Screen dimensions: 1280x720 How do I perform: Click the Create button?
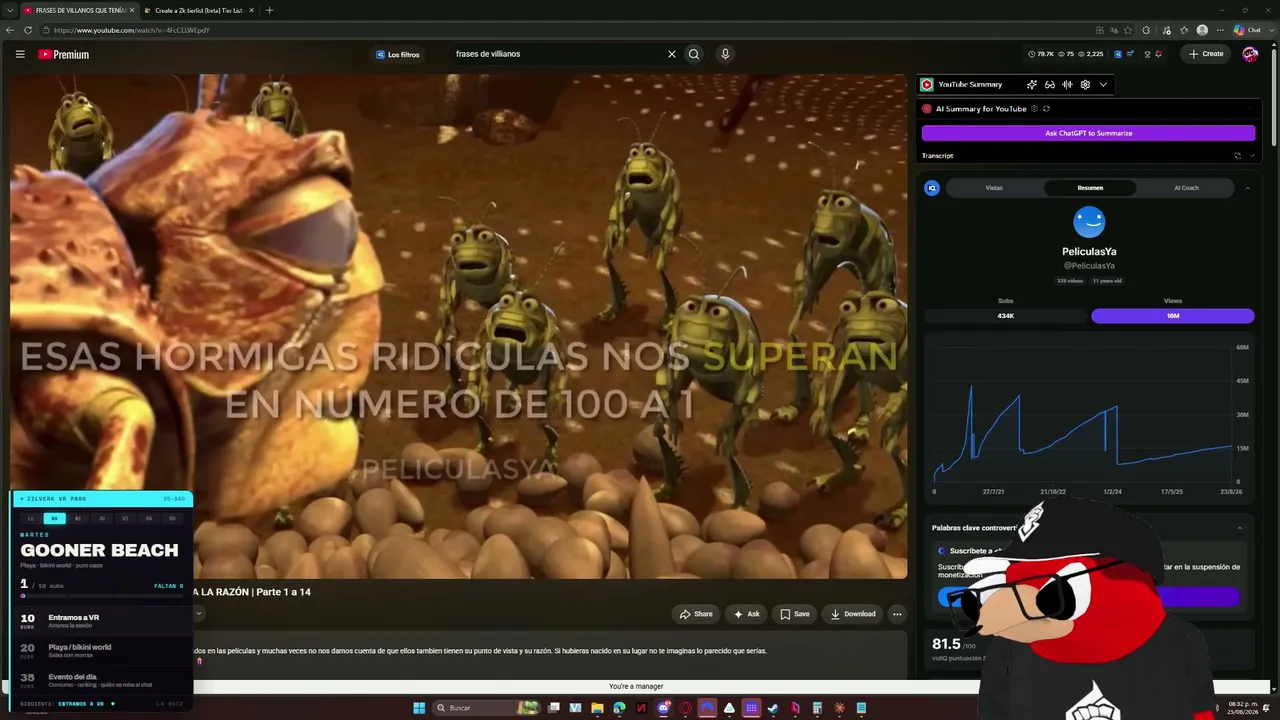pyautogui.click(x=1206, y=54)
